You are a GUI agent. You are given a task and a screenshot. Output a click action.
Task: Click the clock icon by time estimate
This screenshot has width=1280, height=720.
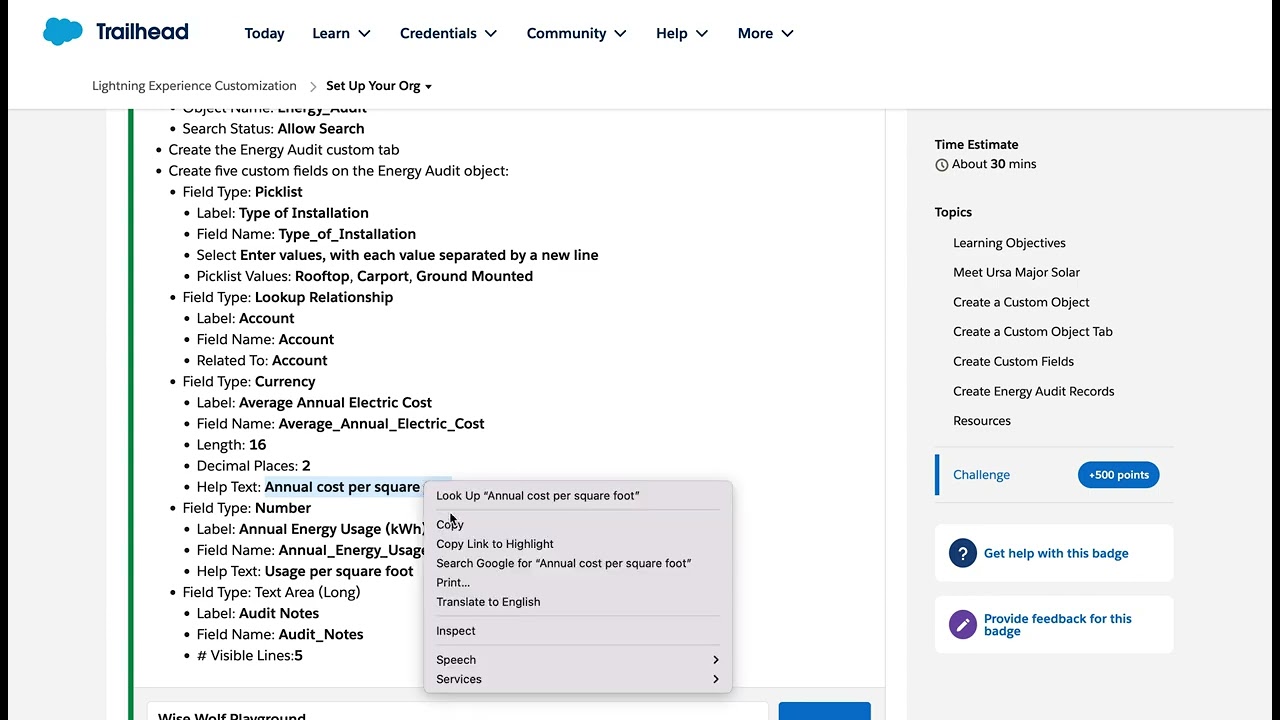pos(941,165)
